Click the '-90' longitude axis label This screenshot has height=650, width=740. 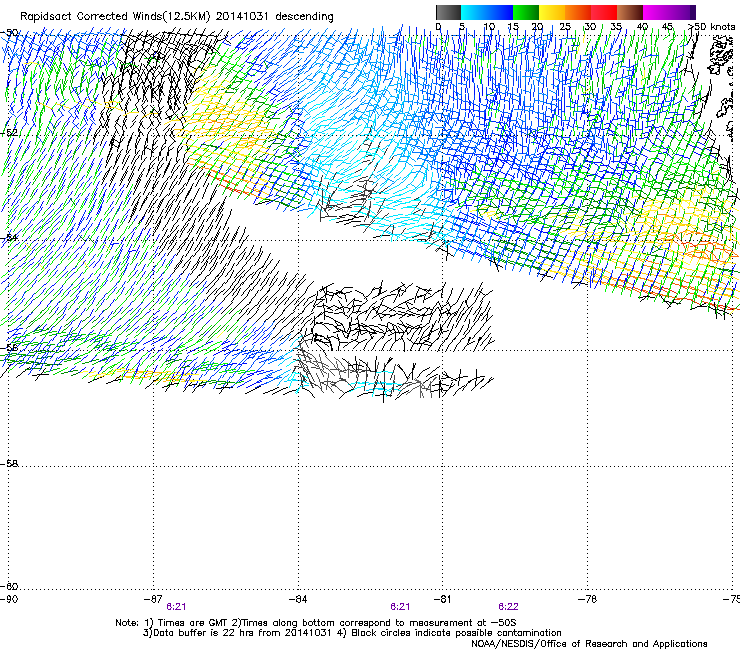[x=9, y=599]
